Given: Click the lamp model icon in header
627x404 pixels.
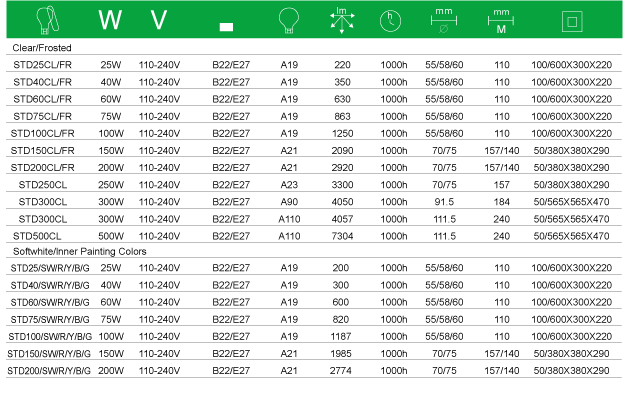Looking at the screenshot, I should tap(47, 19).
